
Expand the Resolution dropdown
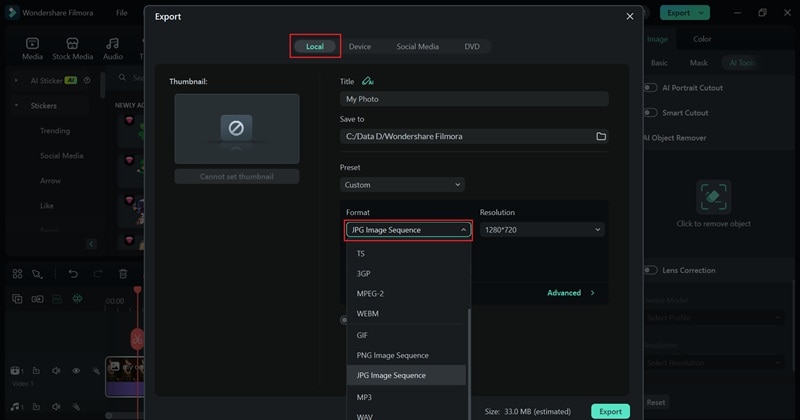click(x=541, y=230)
